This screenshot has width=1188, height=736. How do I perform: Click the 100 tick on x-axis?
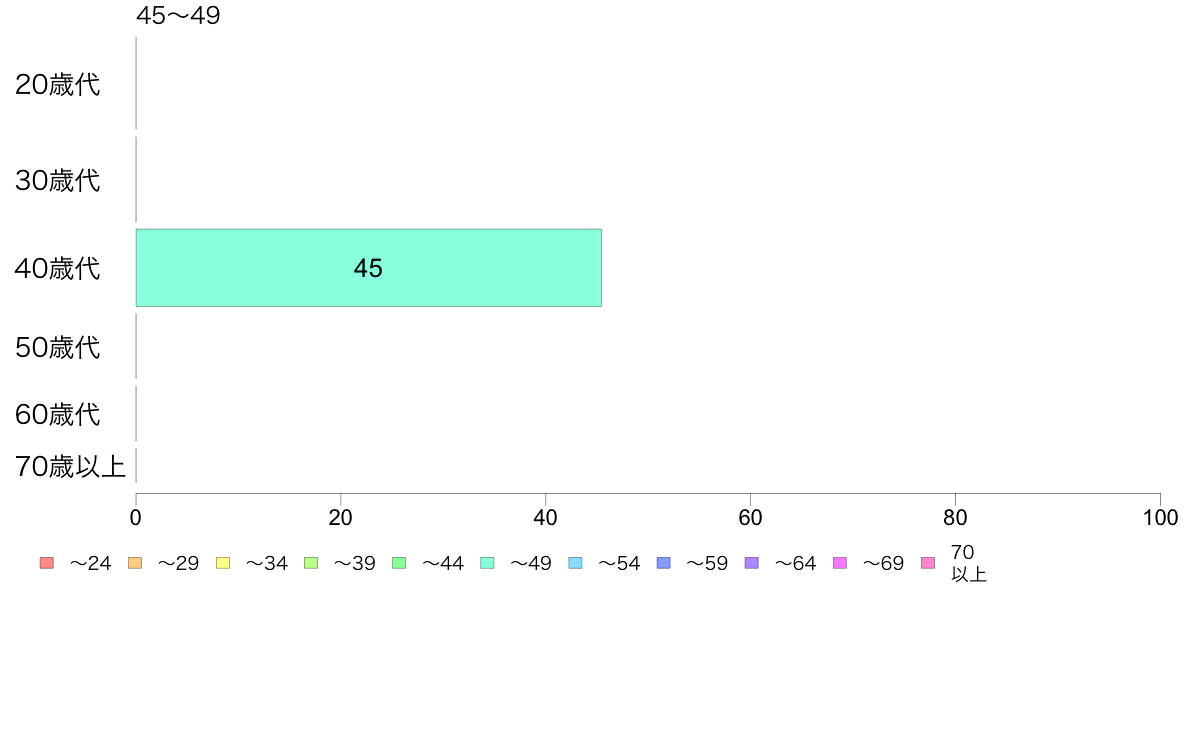click(1160, 517)
